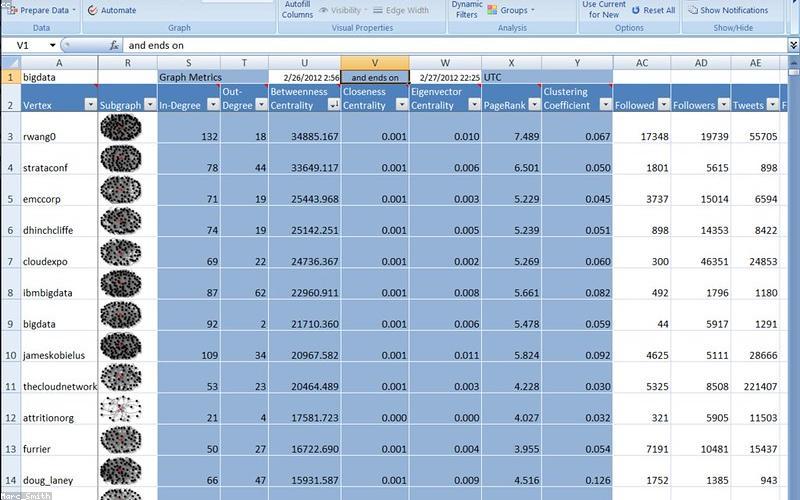Image resolution: width=800 pixels, height=500 pixels.
Task: Click the cloudexpo subgraph thumbnail
Action: 121,253
